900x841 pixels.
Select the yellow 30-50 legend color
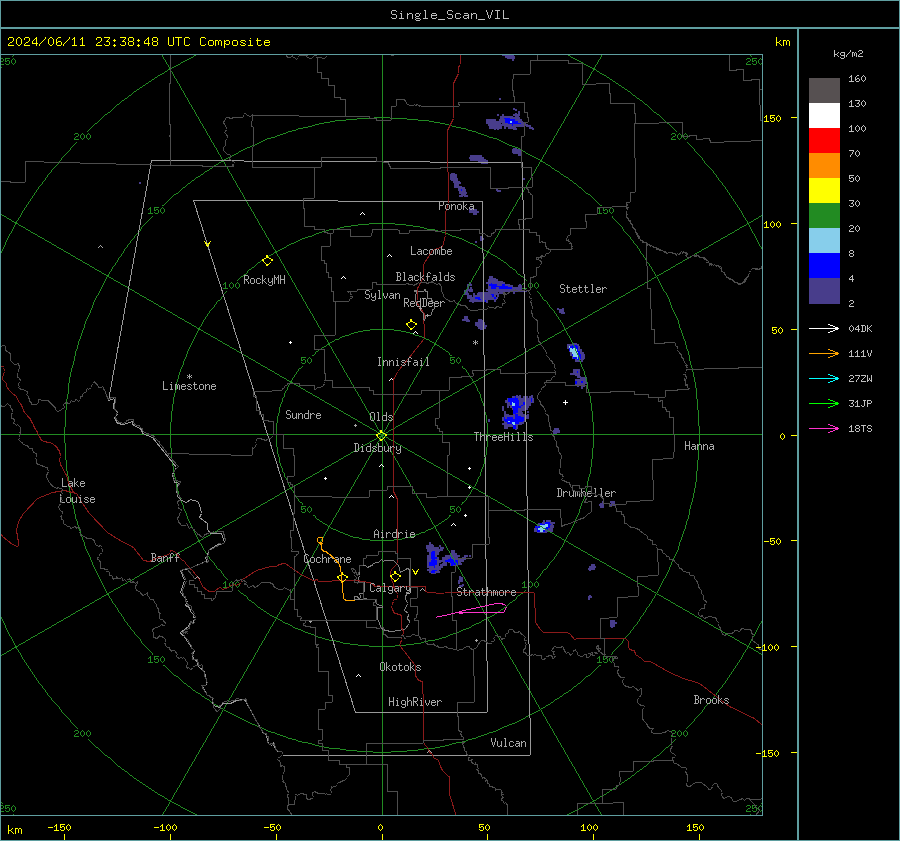pos(824,191)
